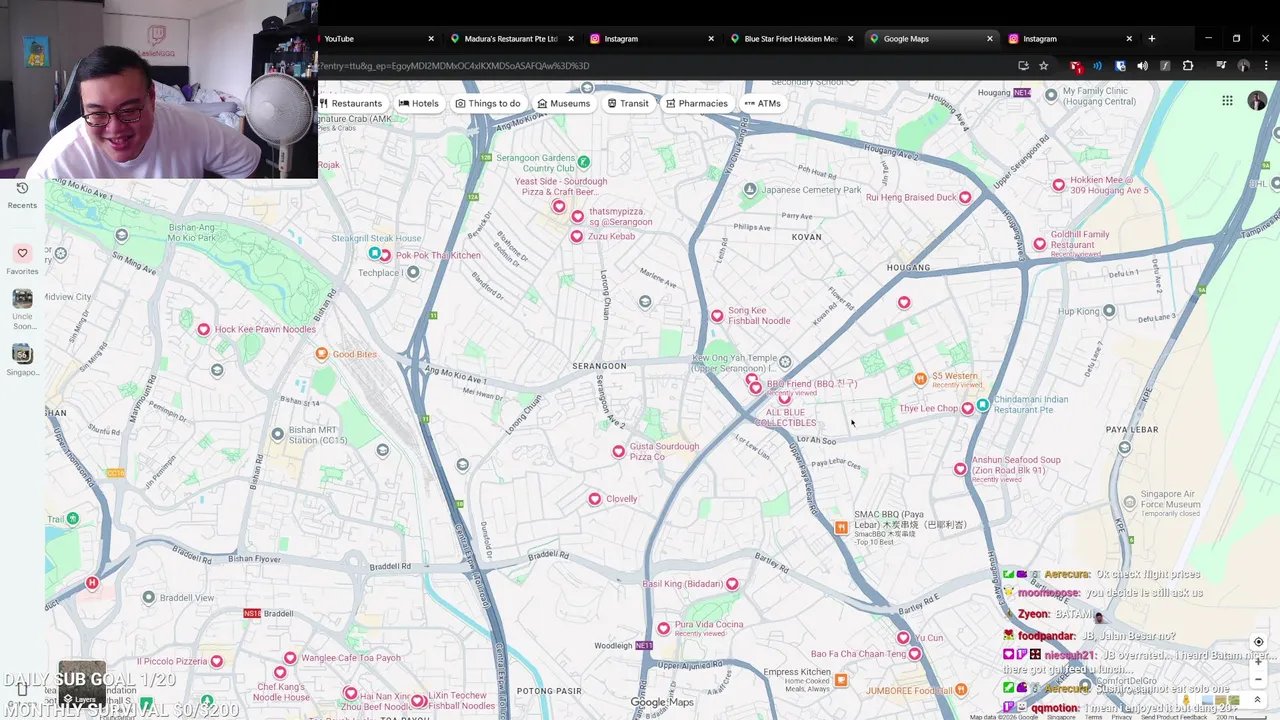Viewport: 1280px width, 720px height.
Task: Select the Things to do chip
Action: [488, 103]
